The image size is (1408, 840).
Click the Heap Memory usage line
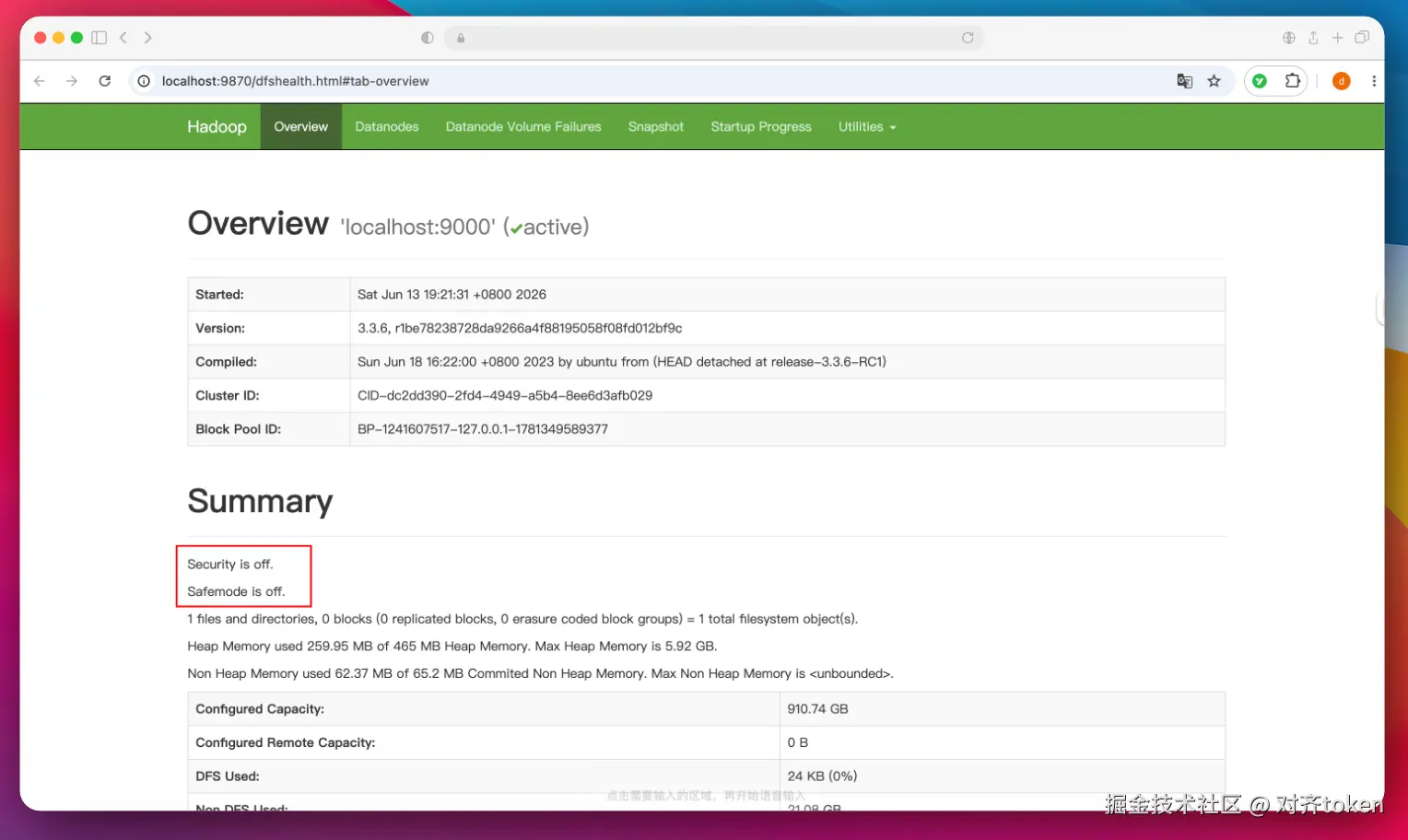[452, 647]
